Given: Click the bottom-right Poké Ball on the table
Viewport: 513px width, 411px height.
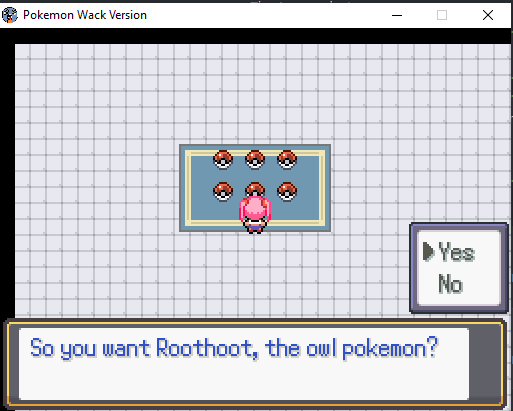Looking at the screenshot, I should tap(287, 191).
